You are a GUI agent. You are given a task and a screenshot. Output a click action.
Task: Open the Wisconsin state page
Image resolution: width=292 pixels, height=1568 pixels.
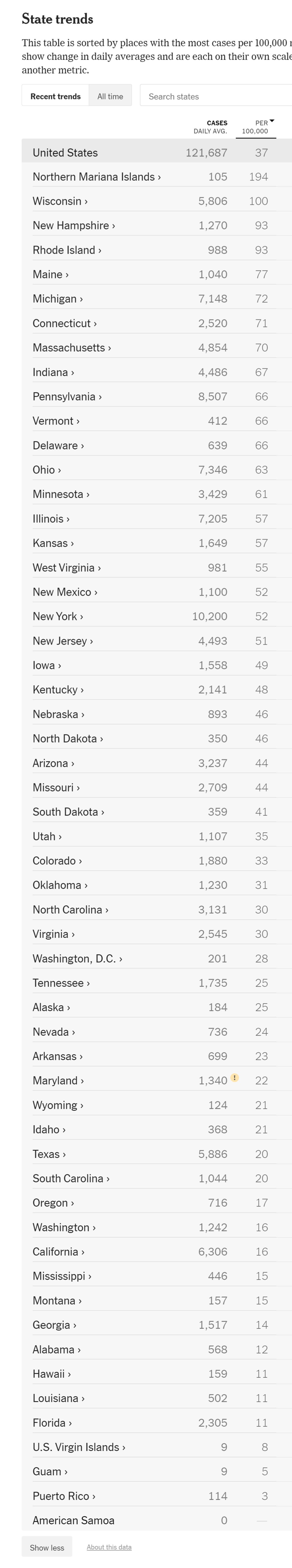pyautogui.click(x=60, y=201)
